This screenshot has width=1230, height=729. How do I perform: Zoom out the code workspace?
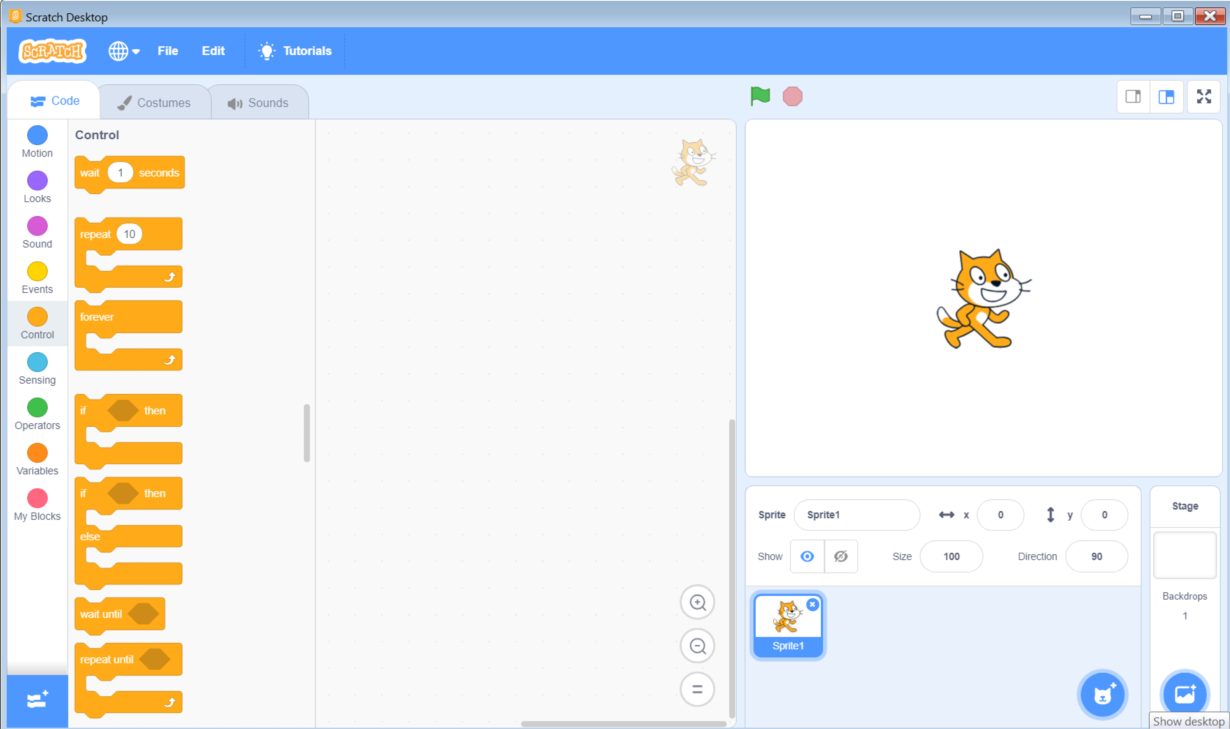click(697, 645)
